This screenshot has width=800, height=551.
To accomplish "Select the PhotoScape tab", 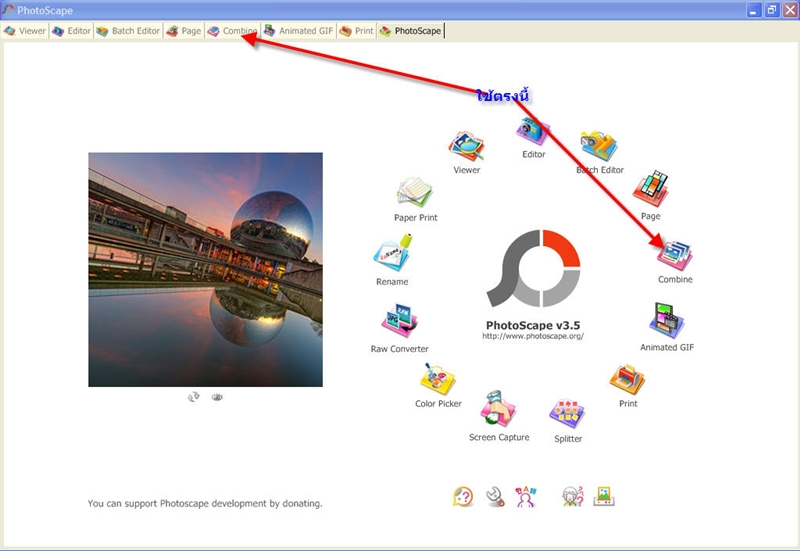I will tap(410, 31).
